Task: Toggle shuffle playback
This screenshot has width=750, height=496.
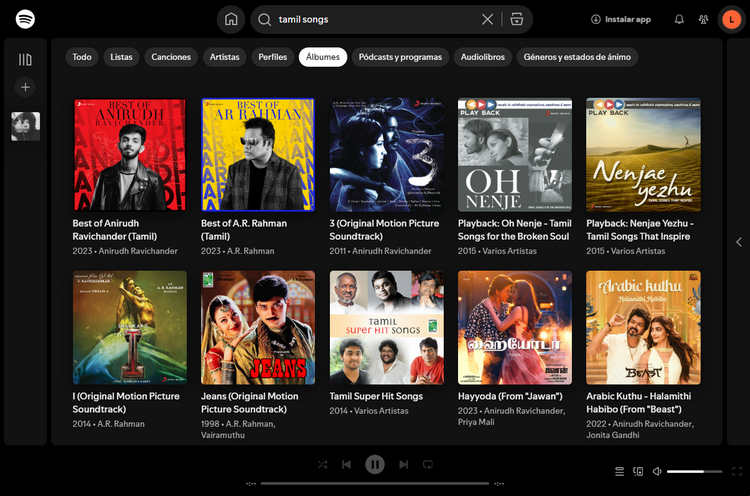Action: pos(322,464)
